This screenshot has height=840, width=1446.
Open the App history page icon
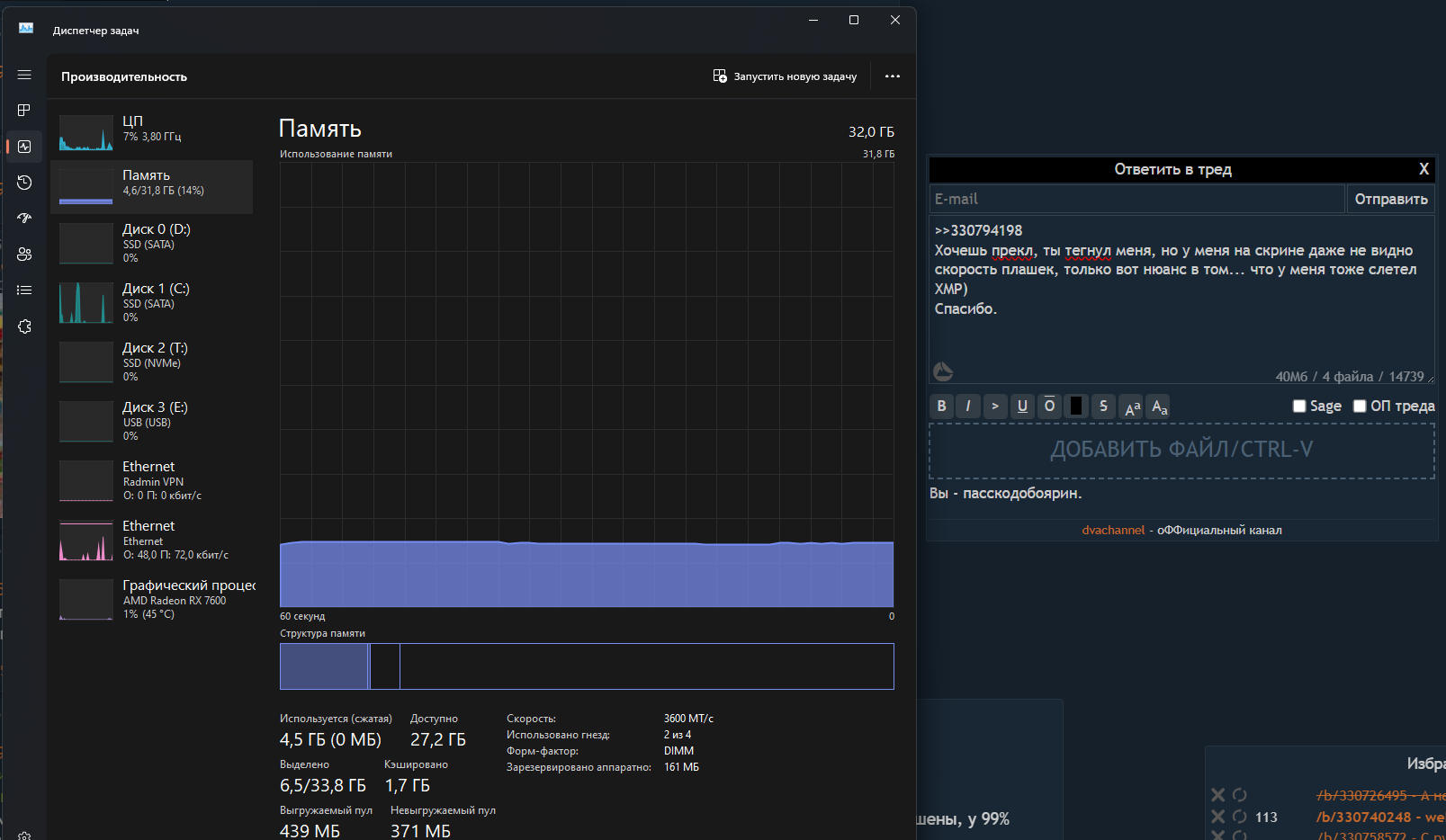point(24,183)
